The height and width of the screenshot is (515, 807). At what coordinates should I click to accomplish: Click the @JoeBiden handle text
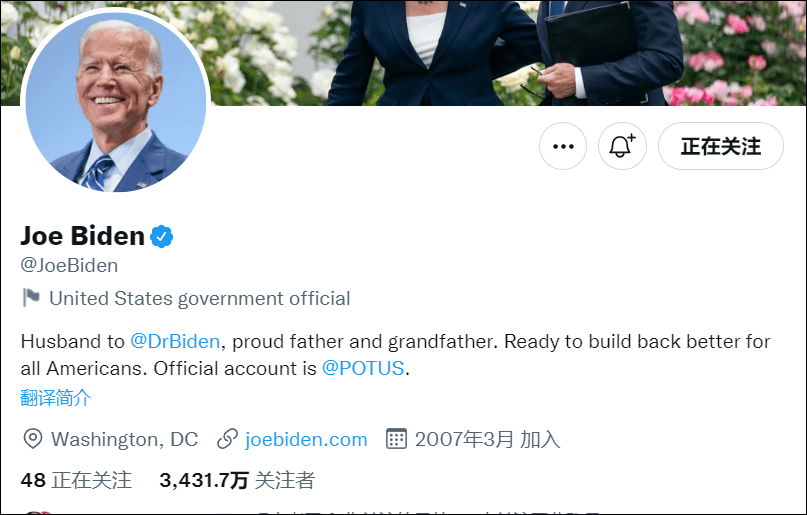point(69,266)
